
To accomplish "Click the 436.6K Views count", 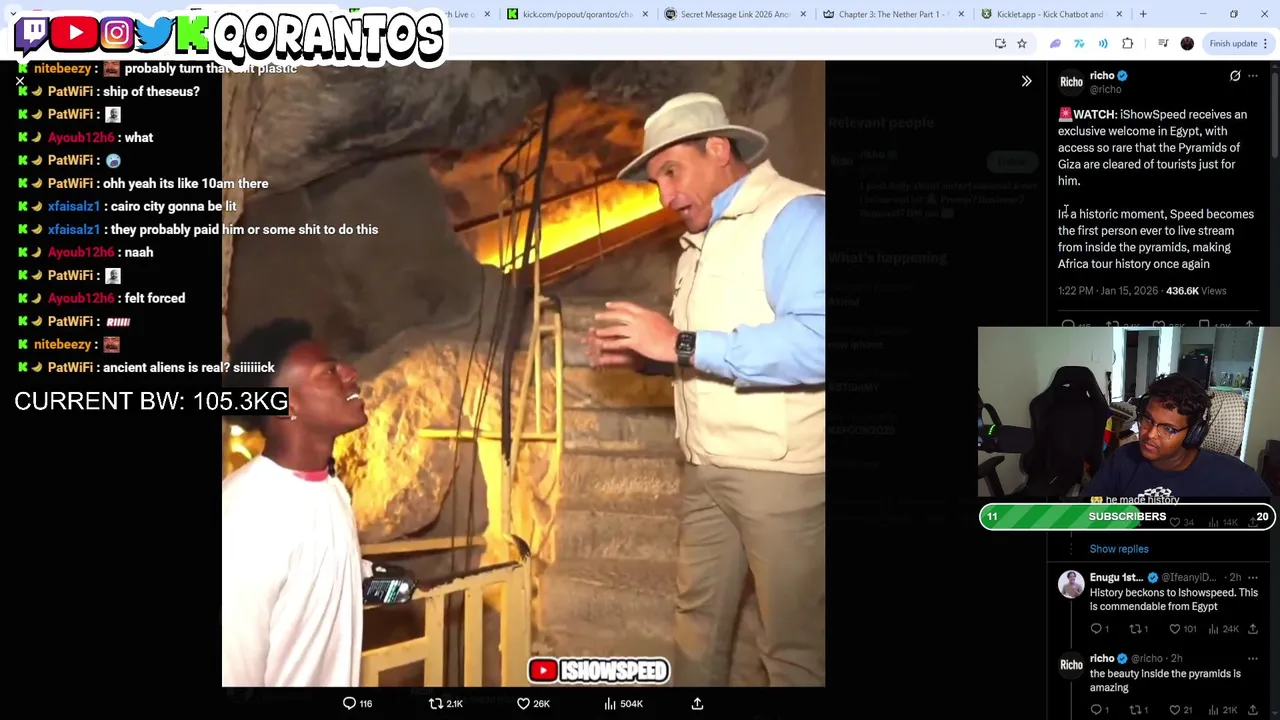I will click(x=1196, y=291).
